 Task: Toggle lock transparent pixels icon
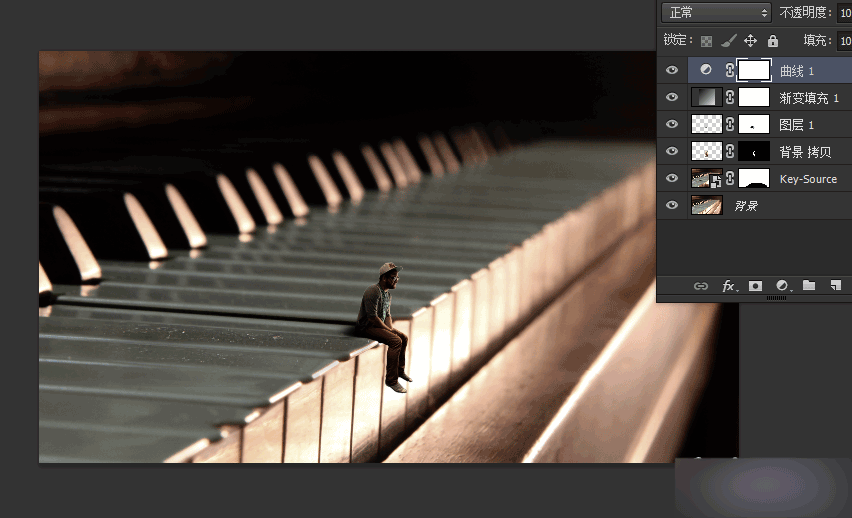point(706,41)
